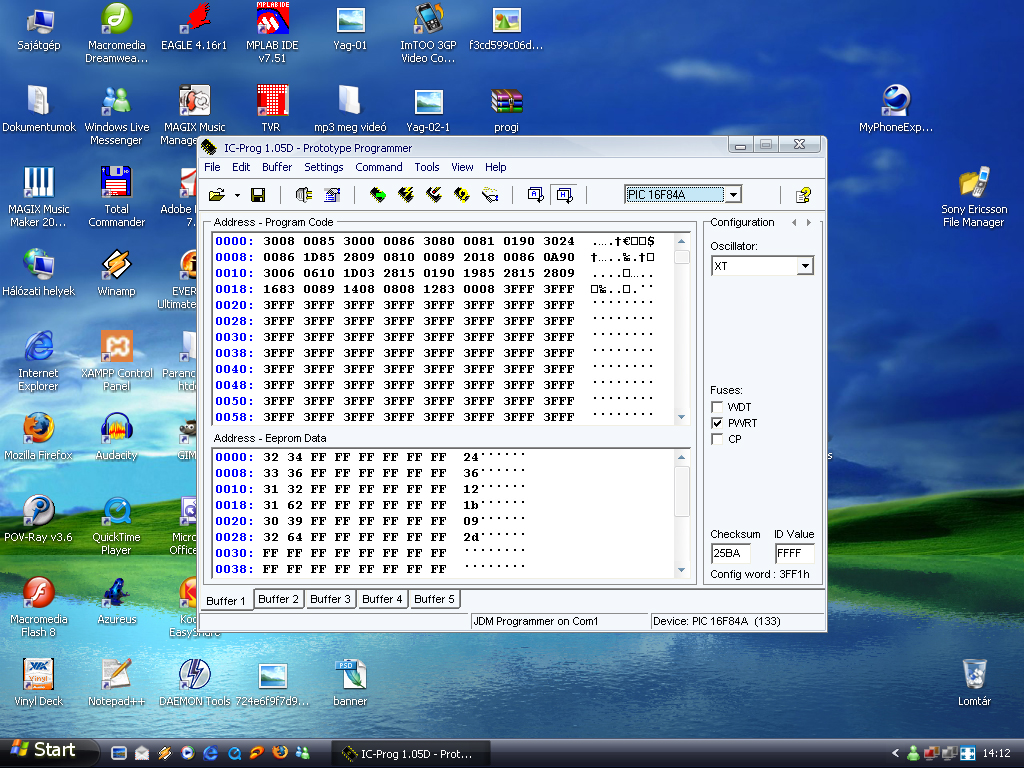Click the Open File toolbar icon
1024x768 pixels.
(217, 195)
